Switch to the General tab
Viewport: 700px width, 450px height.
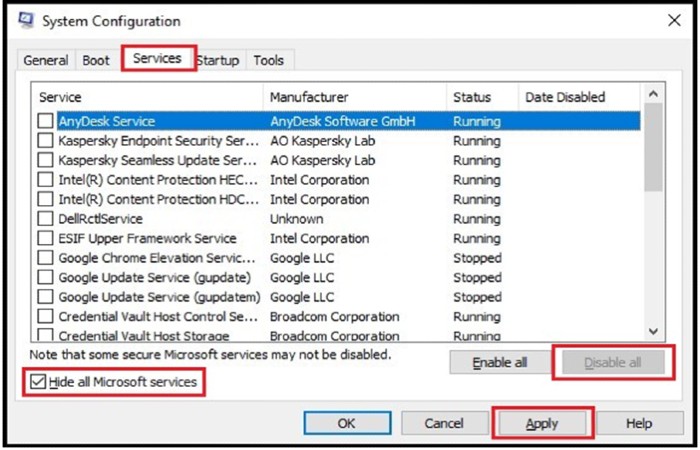(46, 60)
